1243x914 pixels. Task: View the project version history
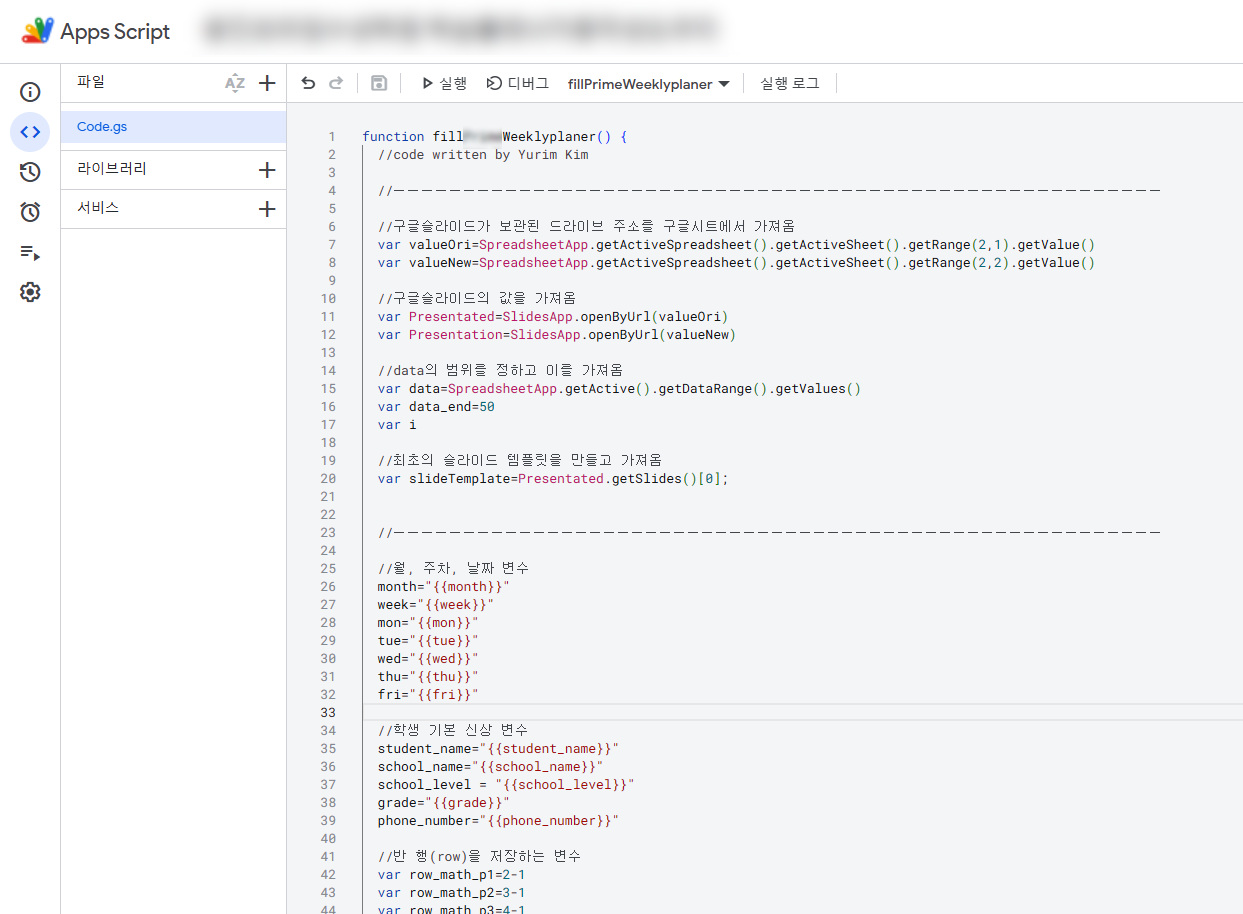[30, 172]
